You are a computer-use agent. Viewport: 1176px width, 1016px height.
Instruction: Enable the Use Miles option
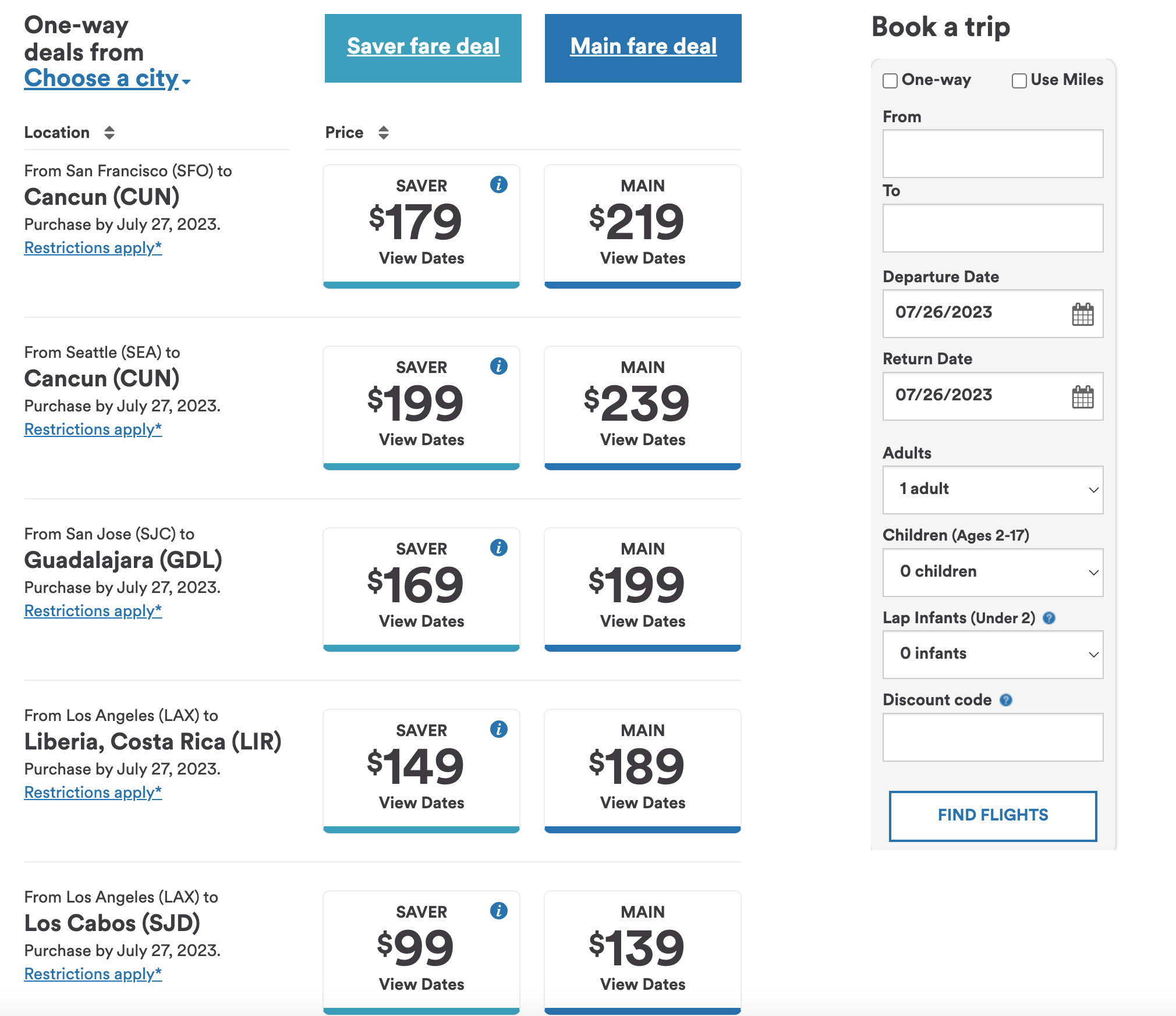point(1018,80)
